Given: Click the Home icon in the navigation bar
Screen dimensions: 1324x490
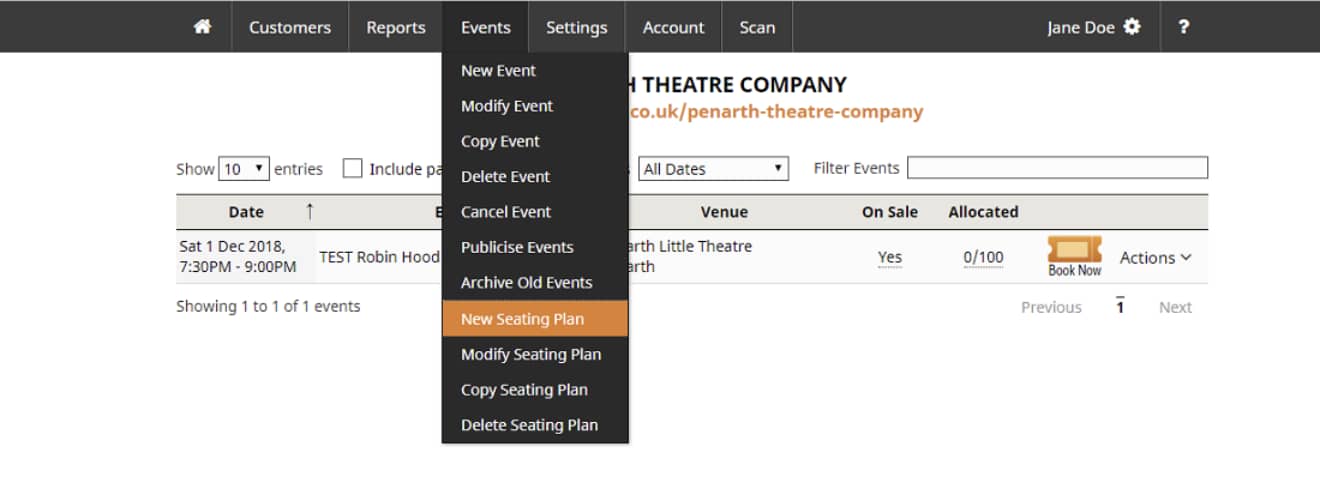Looking at the screenshot, I should (x=202, y=27).
